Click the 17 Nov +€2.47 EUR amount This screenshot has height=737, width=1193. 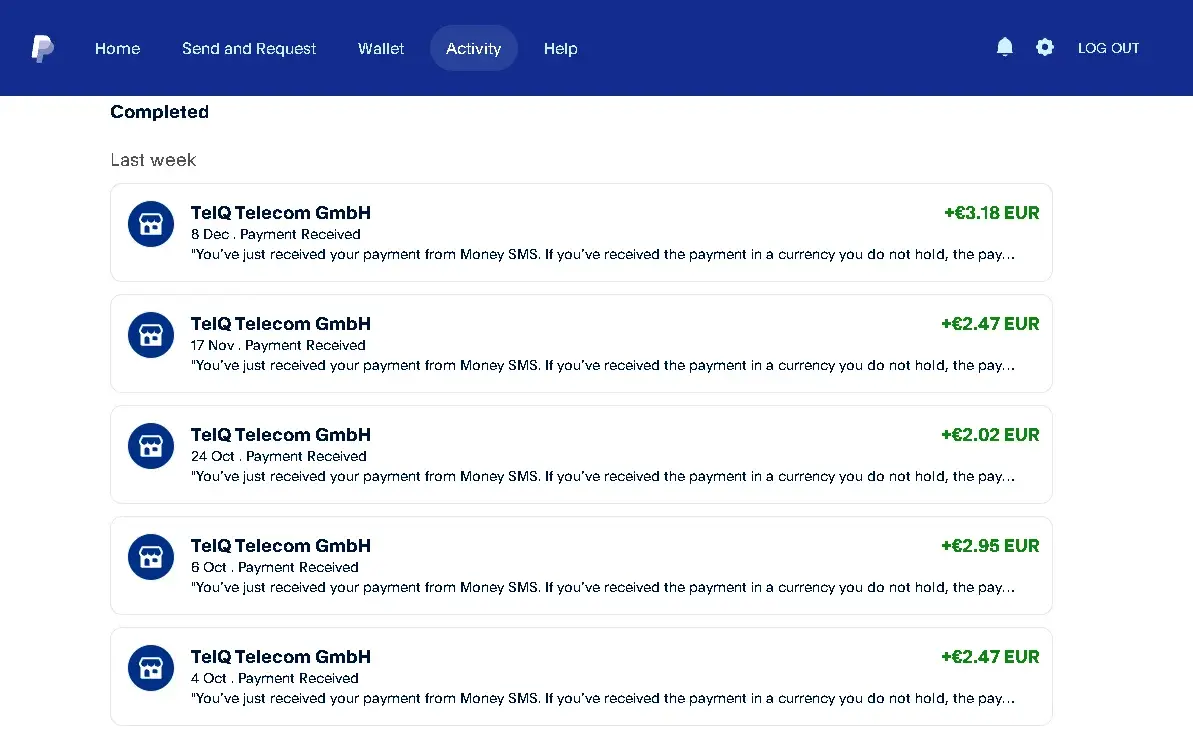(990, 324)
